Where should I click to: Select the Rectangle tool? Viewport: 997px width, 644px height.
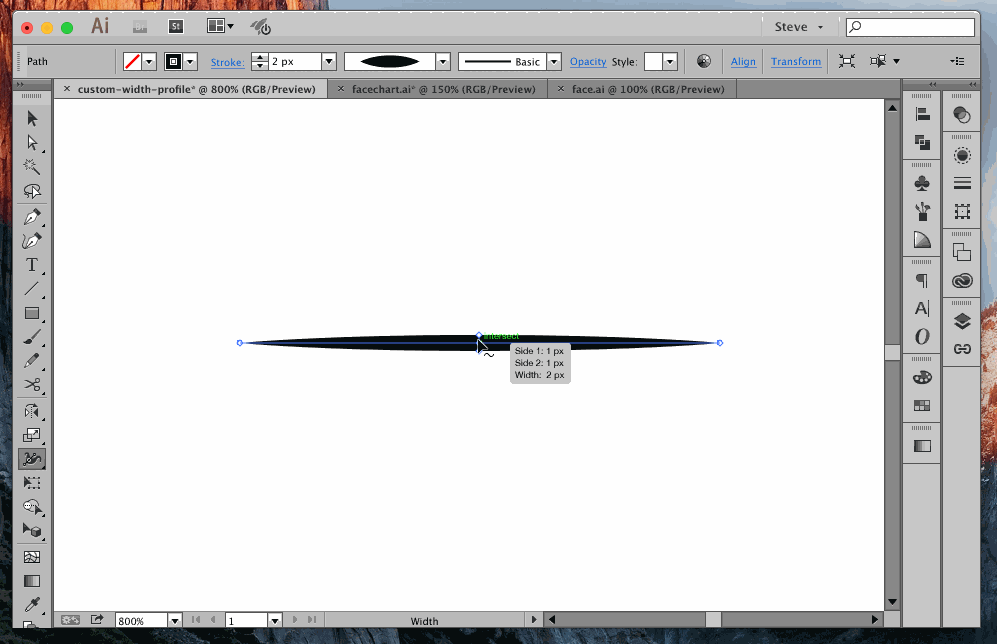pos(32,313)
